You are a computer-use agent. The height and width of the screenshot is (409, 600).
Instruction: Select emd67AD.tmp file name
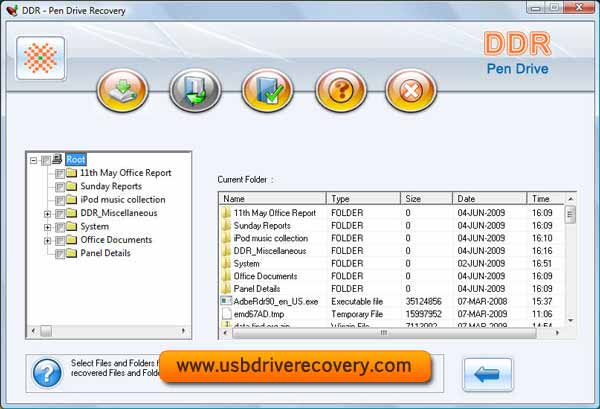click(259, 314)
